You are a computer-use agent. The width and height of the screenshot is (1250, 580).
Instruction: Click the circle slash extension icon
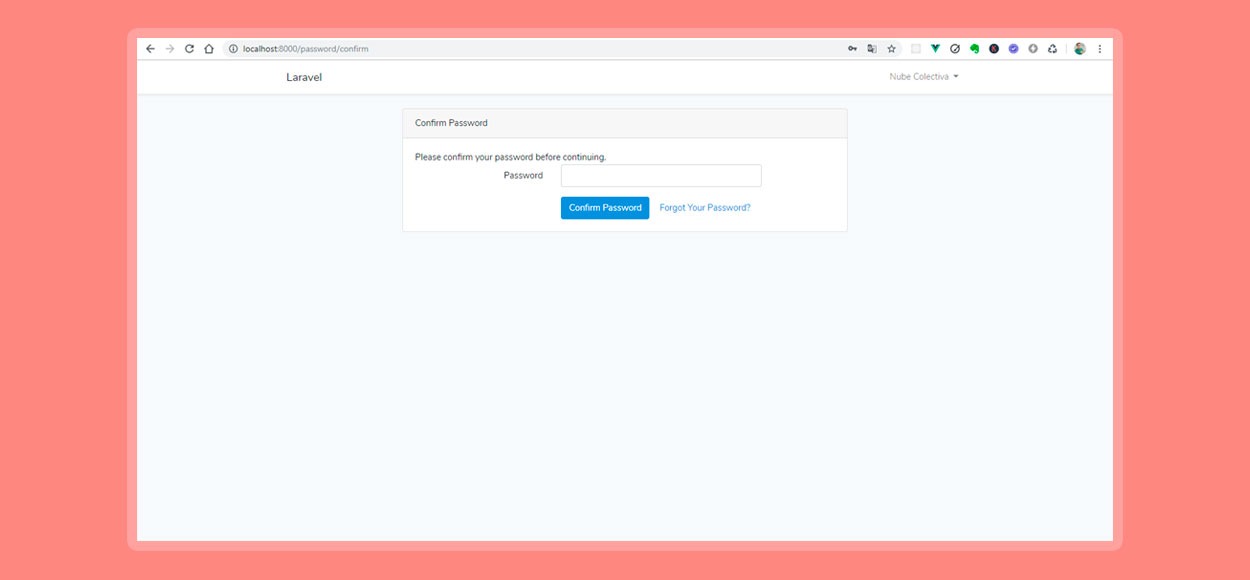955,49
